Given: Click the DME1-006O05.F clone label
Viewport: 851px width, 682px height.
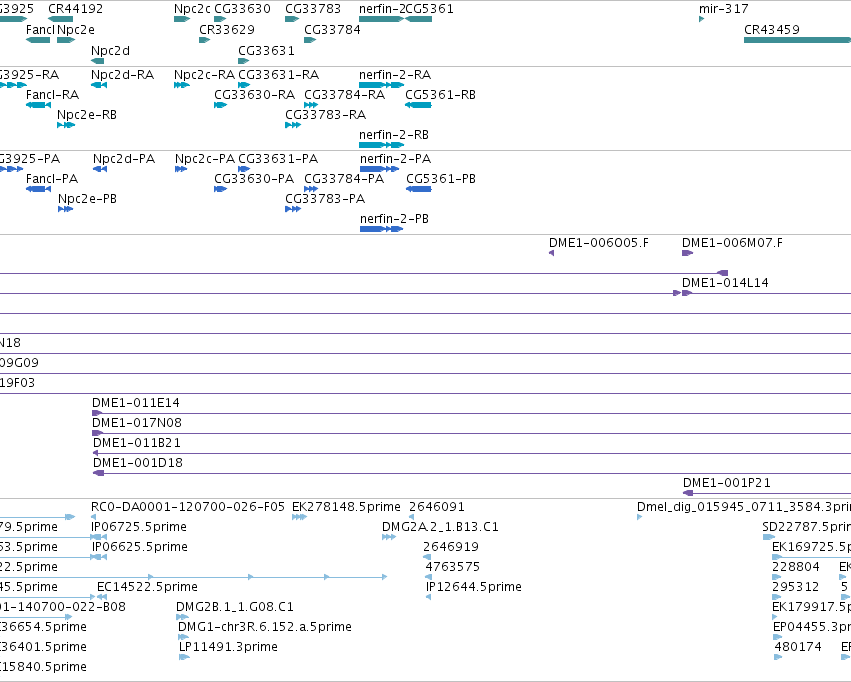Looking at the screenshot, I should coord(599,243).
